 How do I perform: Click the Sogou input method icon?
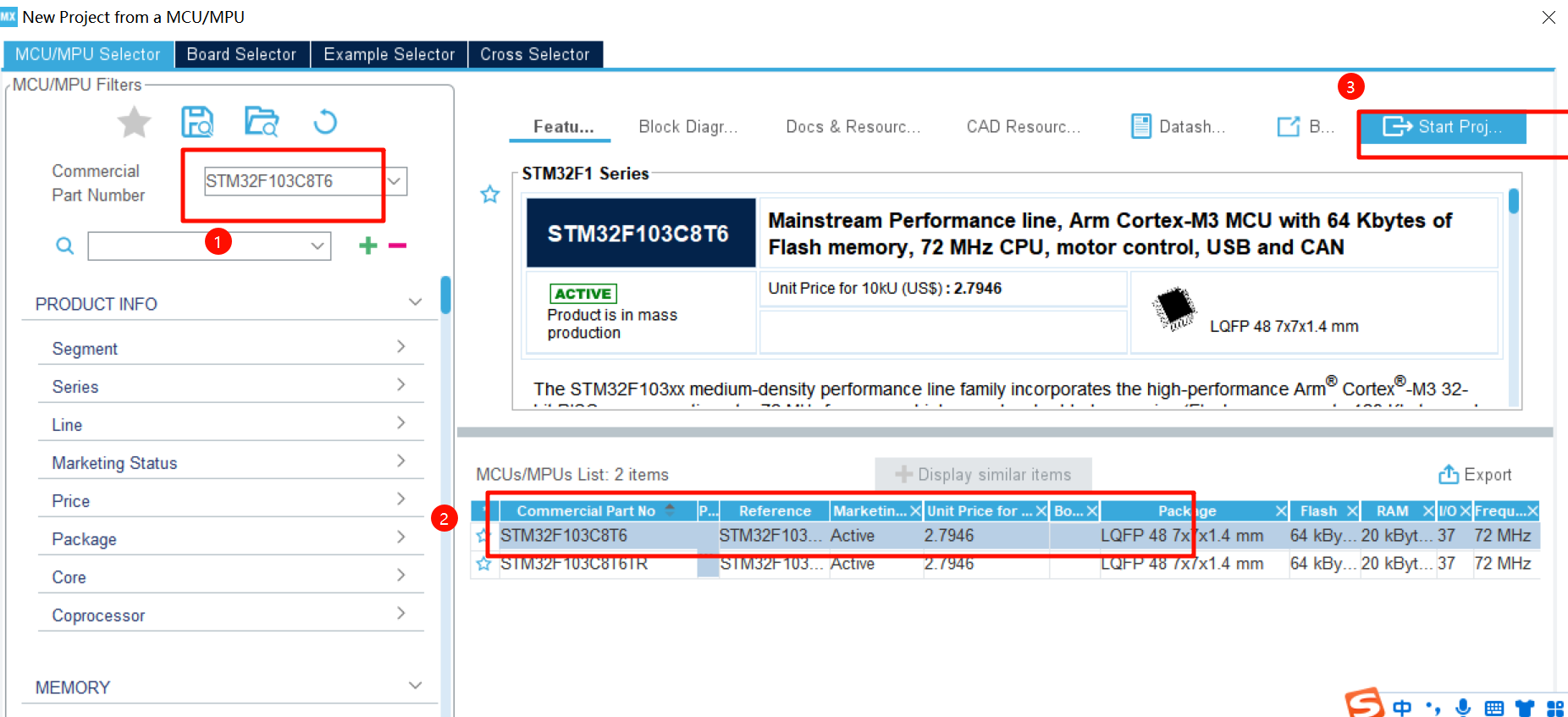click(1364, 703)
